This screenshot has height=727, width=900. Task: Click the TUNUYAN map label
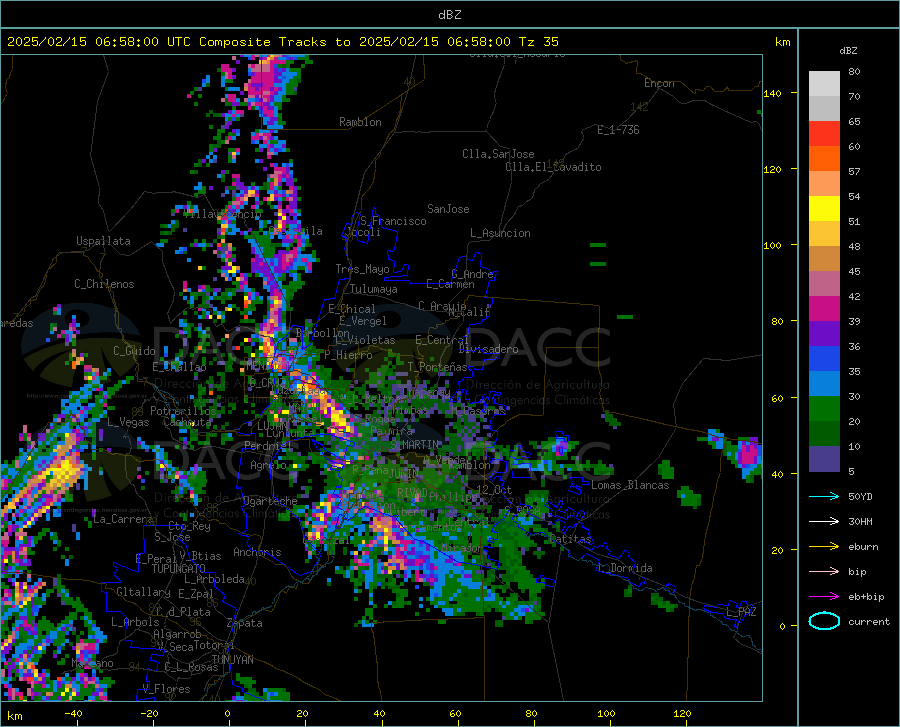232,660
